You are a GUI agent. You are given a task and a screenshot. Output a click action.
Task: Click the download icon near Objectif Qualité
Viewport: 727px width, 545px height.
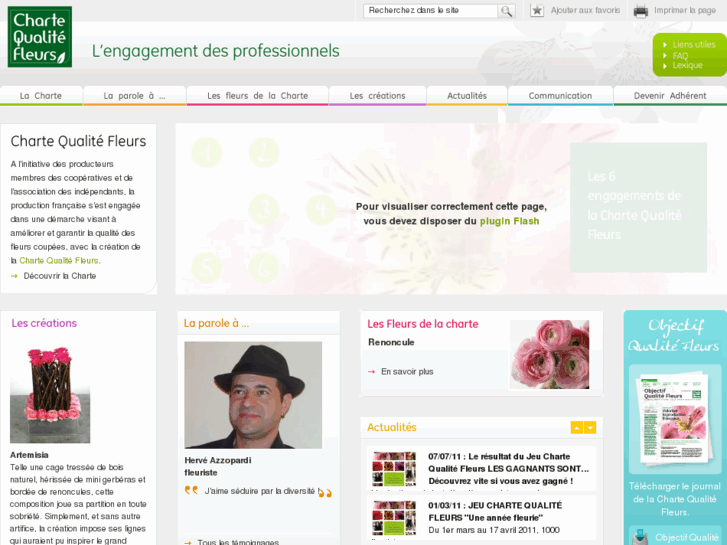pyautogui.click(x=639, y=537)
